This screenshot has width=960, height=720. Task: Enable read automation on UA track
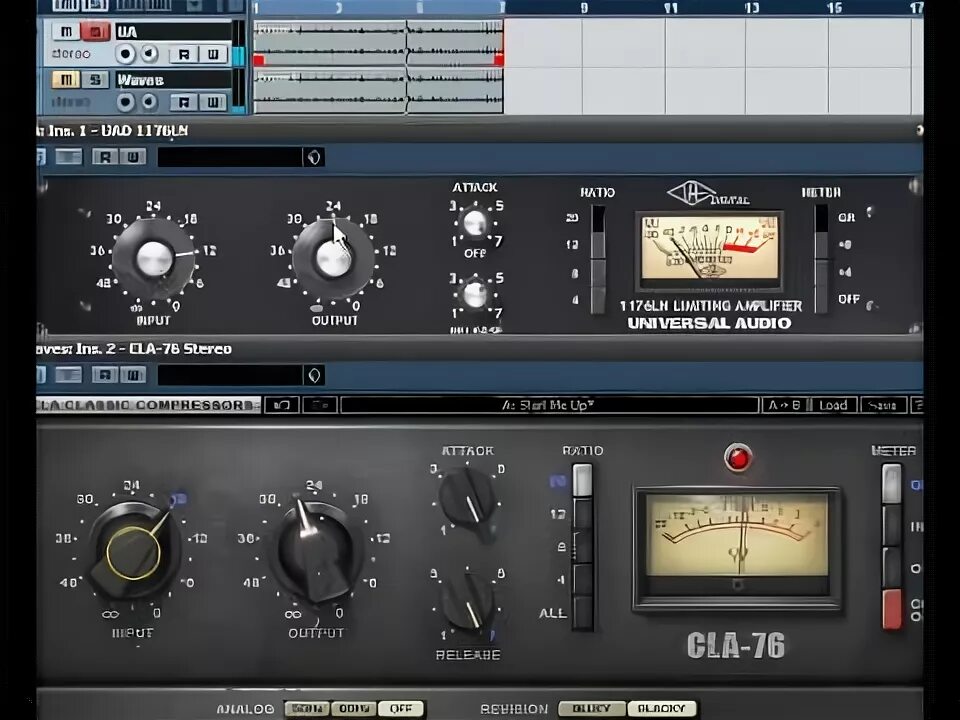(x=183, y=54)
